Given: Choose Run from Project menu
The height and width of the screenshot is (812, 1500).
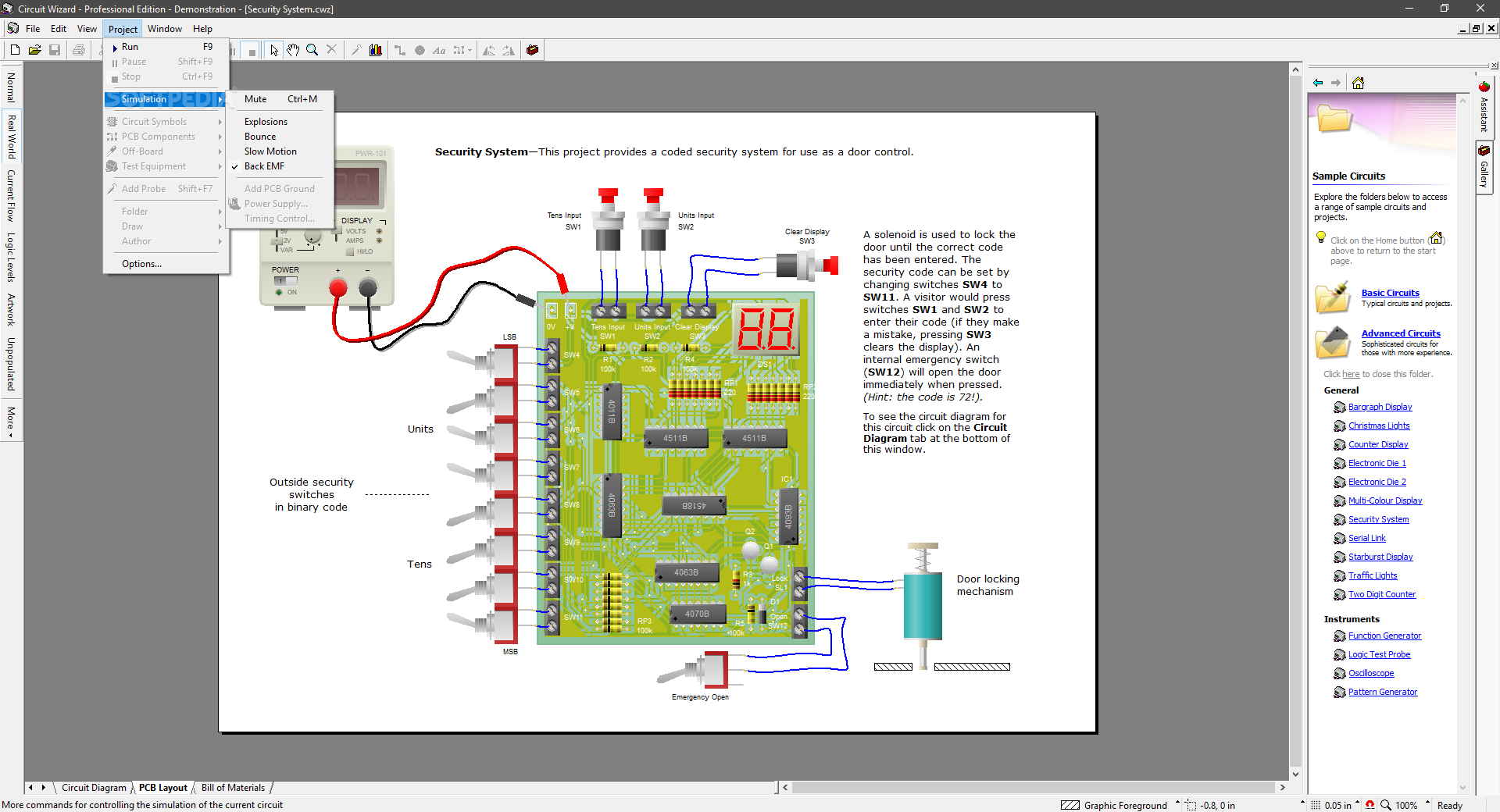Looking at the screenshot, I should (x=166, y=47).
